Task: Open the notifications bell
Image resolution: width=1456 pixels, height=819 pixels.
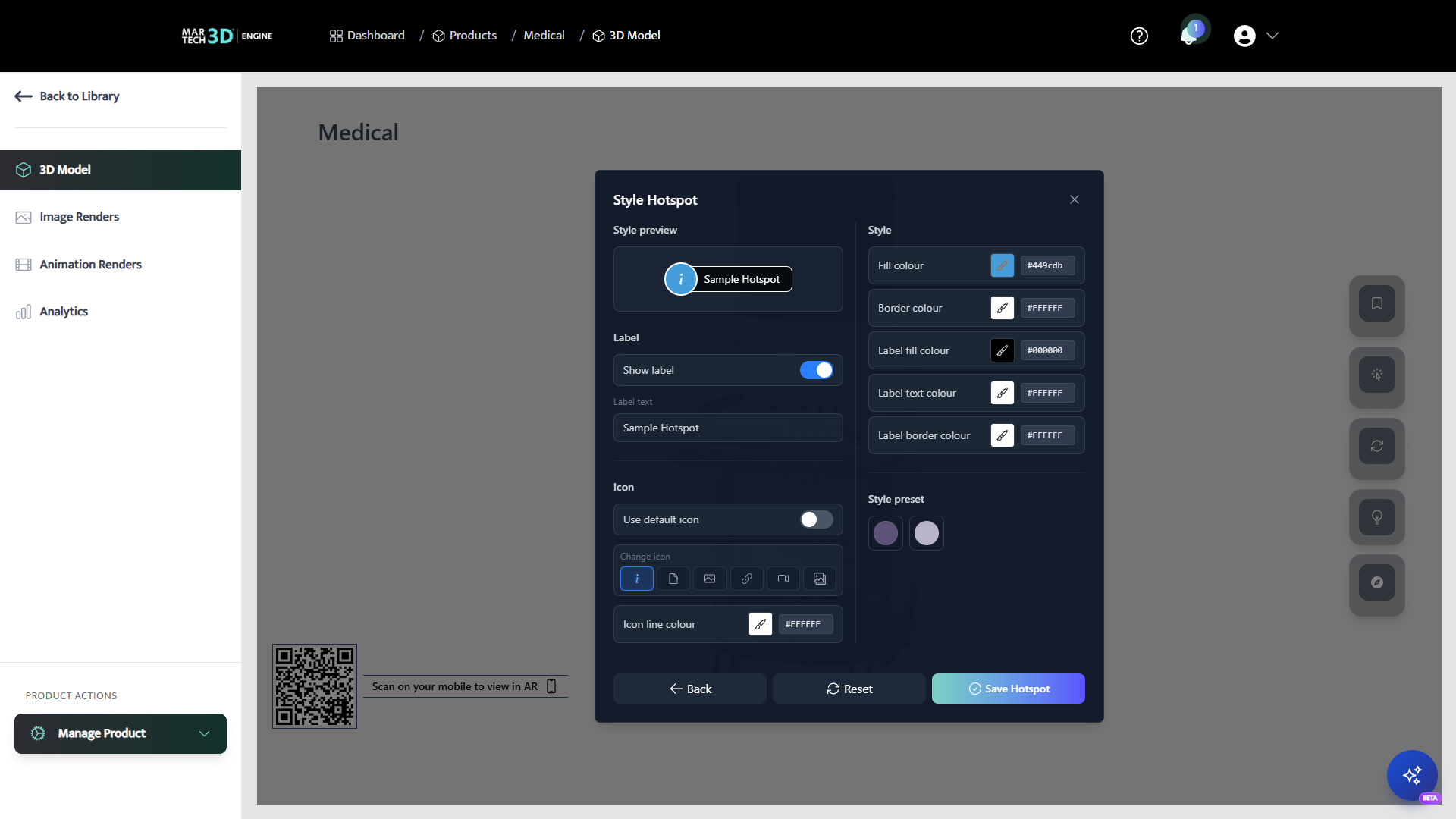Action: click(1189, 36)
